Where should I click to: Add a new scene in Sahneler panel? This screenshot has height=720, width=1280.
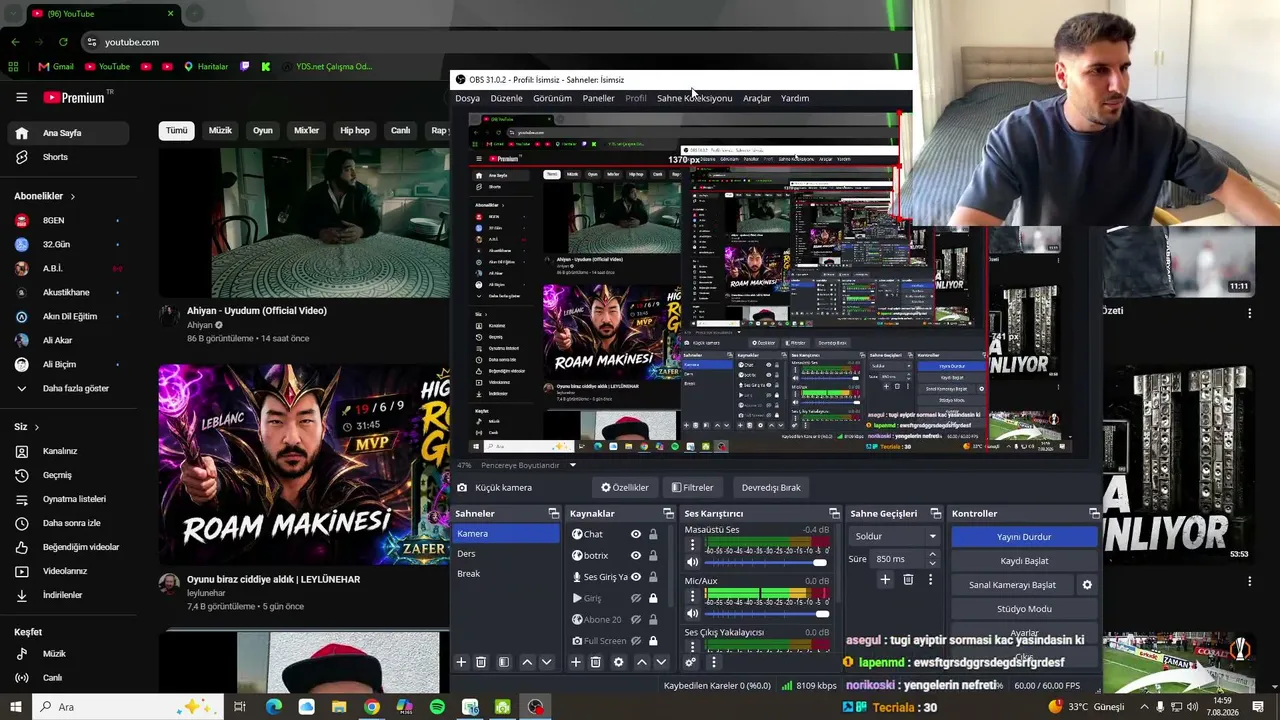coord(461,662)
